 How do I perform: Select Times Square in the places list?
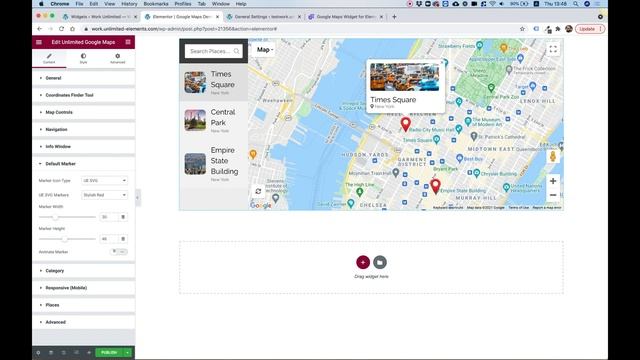coord(213,82)
